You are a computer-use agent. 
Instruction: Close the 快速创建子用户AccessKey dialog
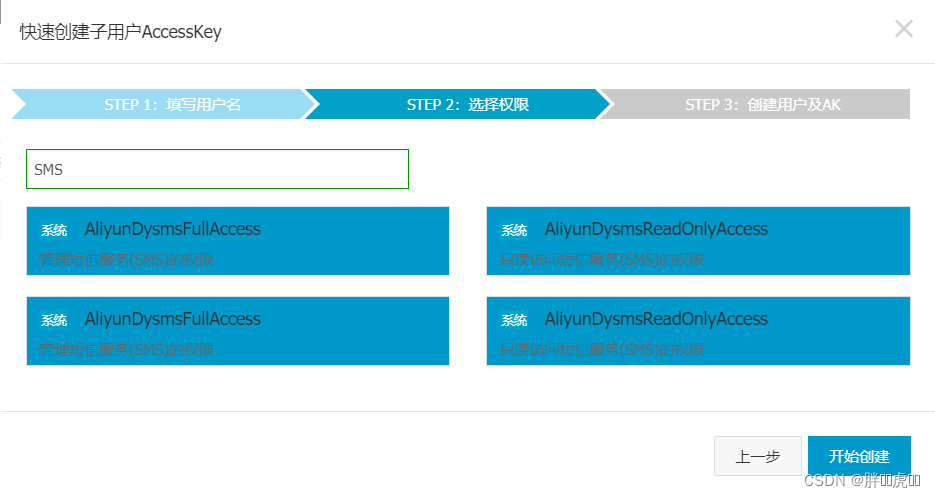903,29
